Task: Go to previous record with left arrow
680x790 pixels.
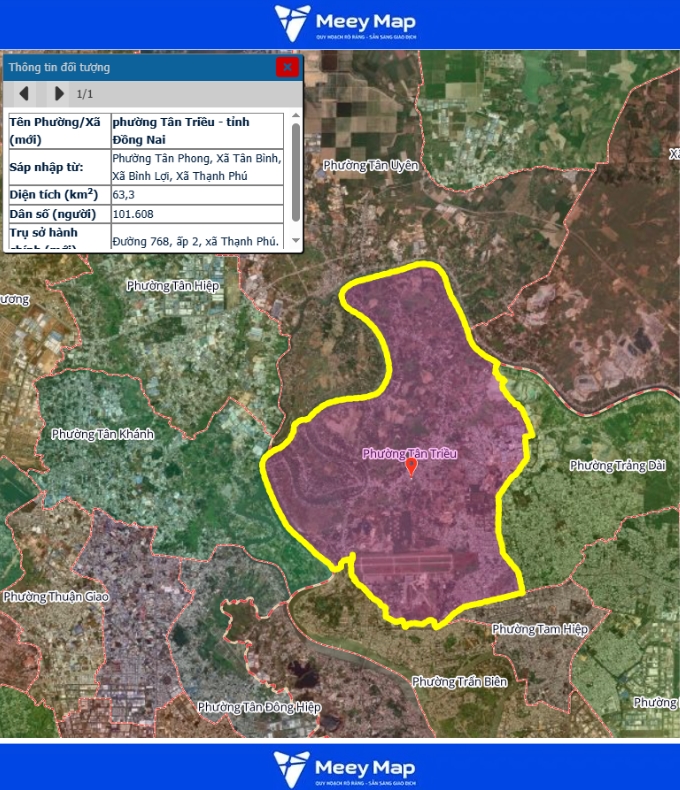Action: (x=24, y=94)
